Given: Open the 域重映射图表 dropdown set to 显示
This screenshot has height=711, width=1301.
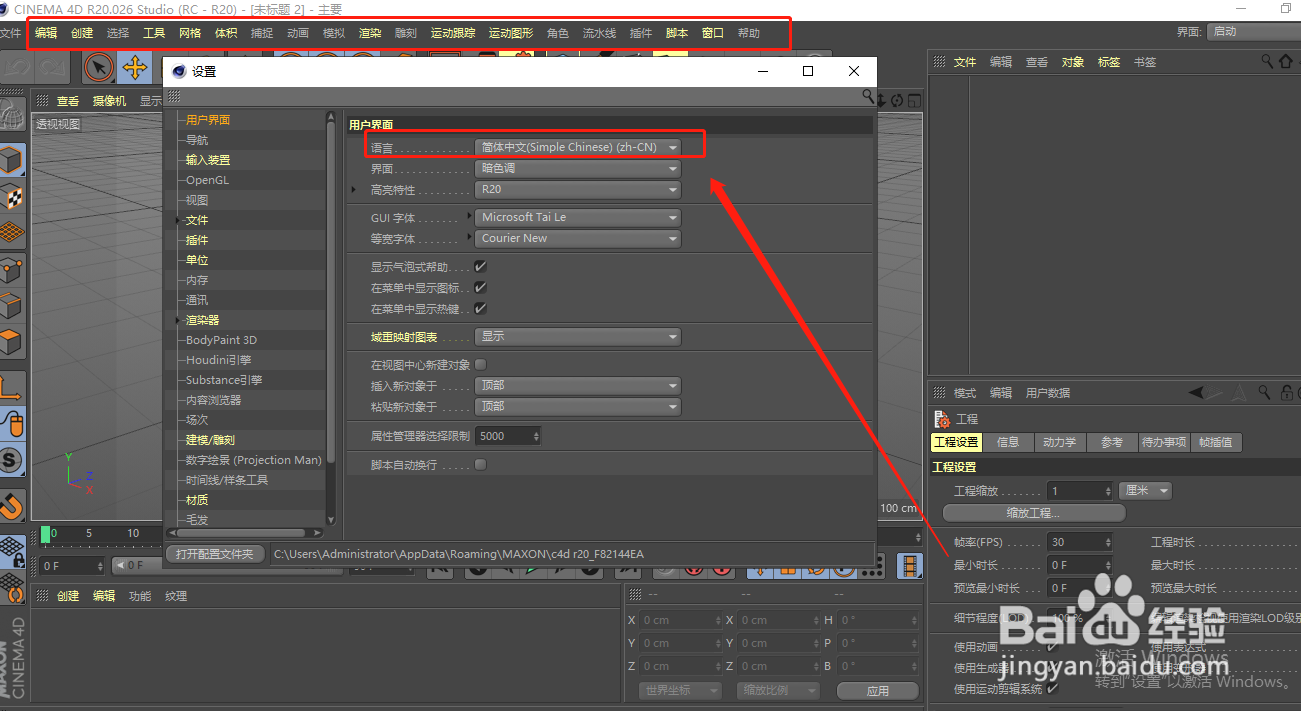Looking at the screenshot, I should (x=577, y=337).
